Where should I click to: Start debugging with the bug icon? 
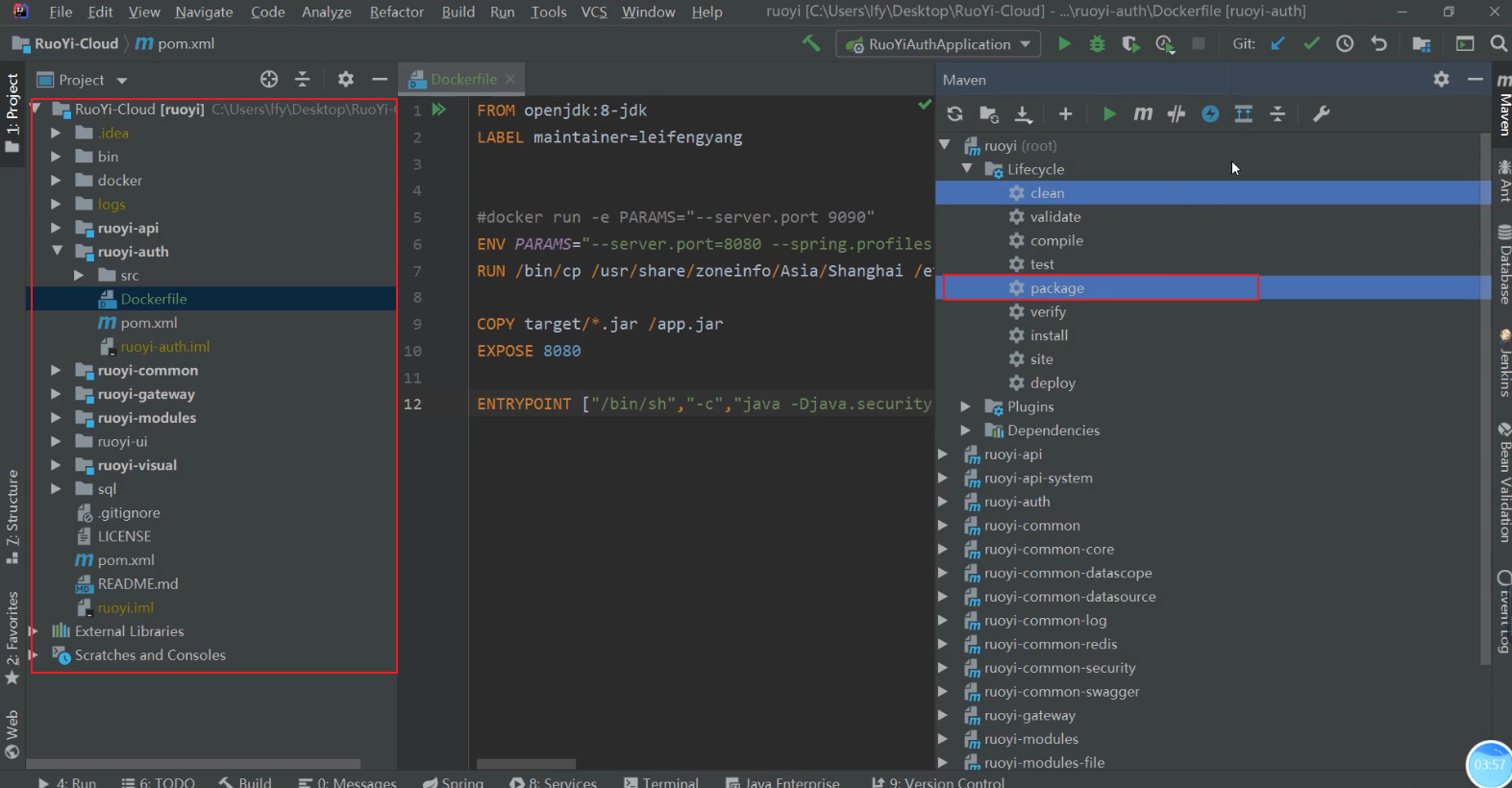coord(1097,43)
